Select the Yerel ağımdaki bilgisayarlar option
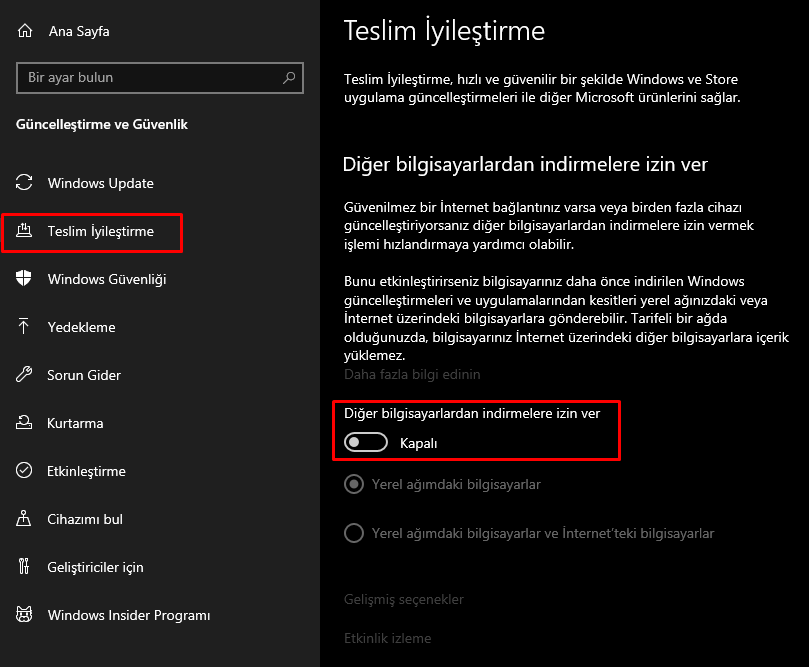Viewport: 809px width, 667px height. click(x=353, y=484)
